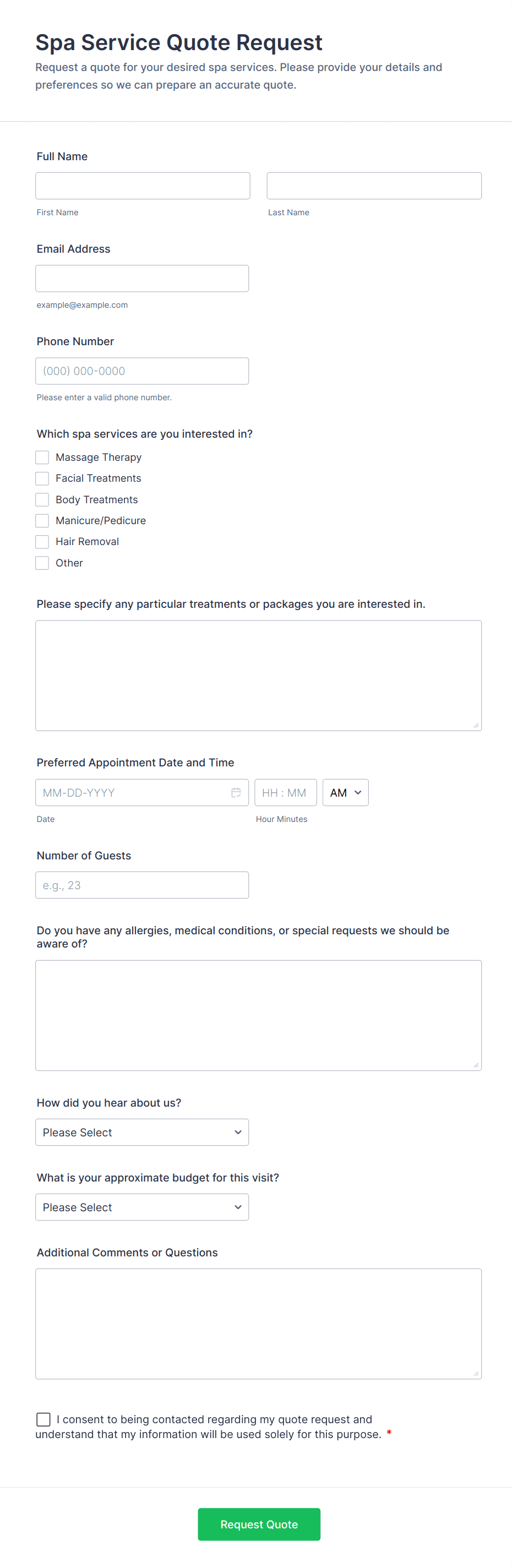Open the calendar date picker icon
The width and height of the screenshot is (512, 1568).
[x=236, y=792]
